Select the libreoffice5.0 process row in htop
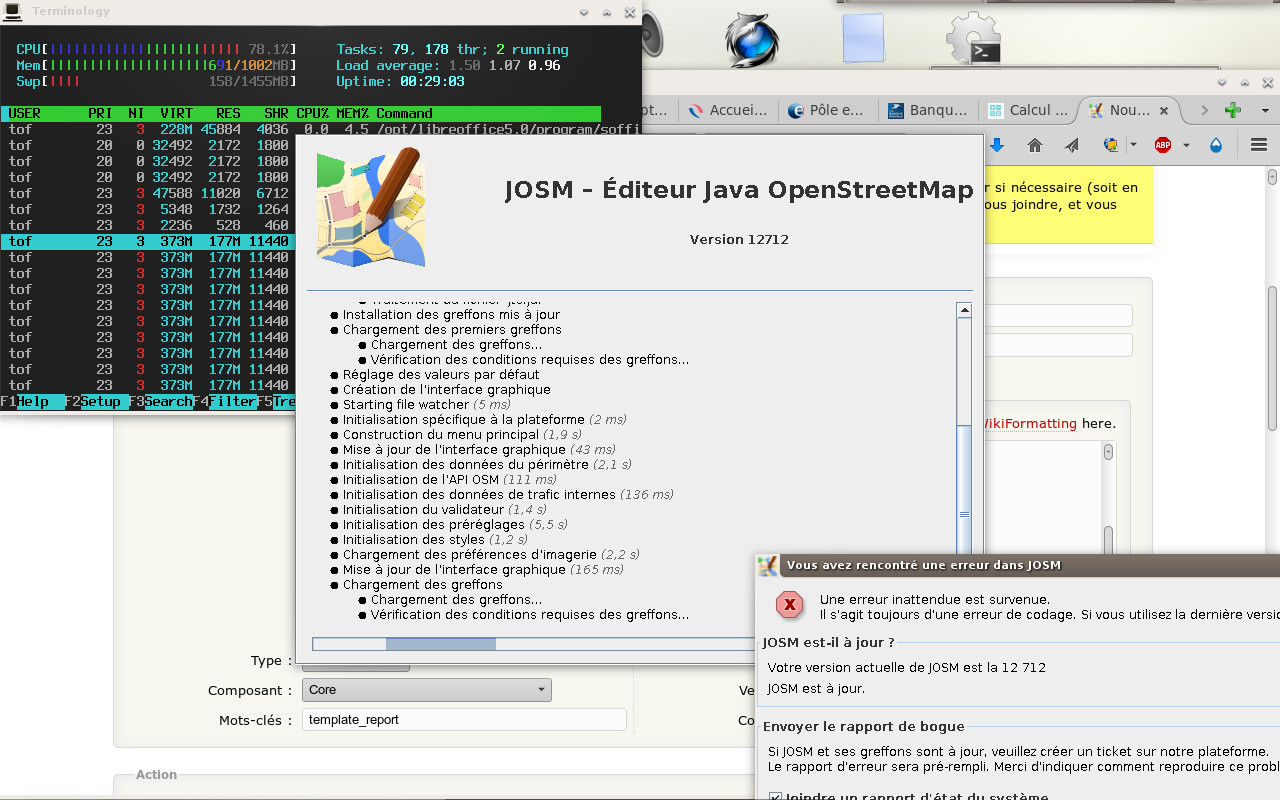Image resolution: width=1280 pixels, height=800 pixels. [320, 129]
